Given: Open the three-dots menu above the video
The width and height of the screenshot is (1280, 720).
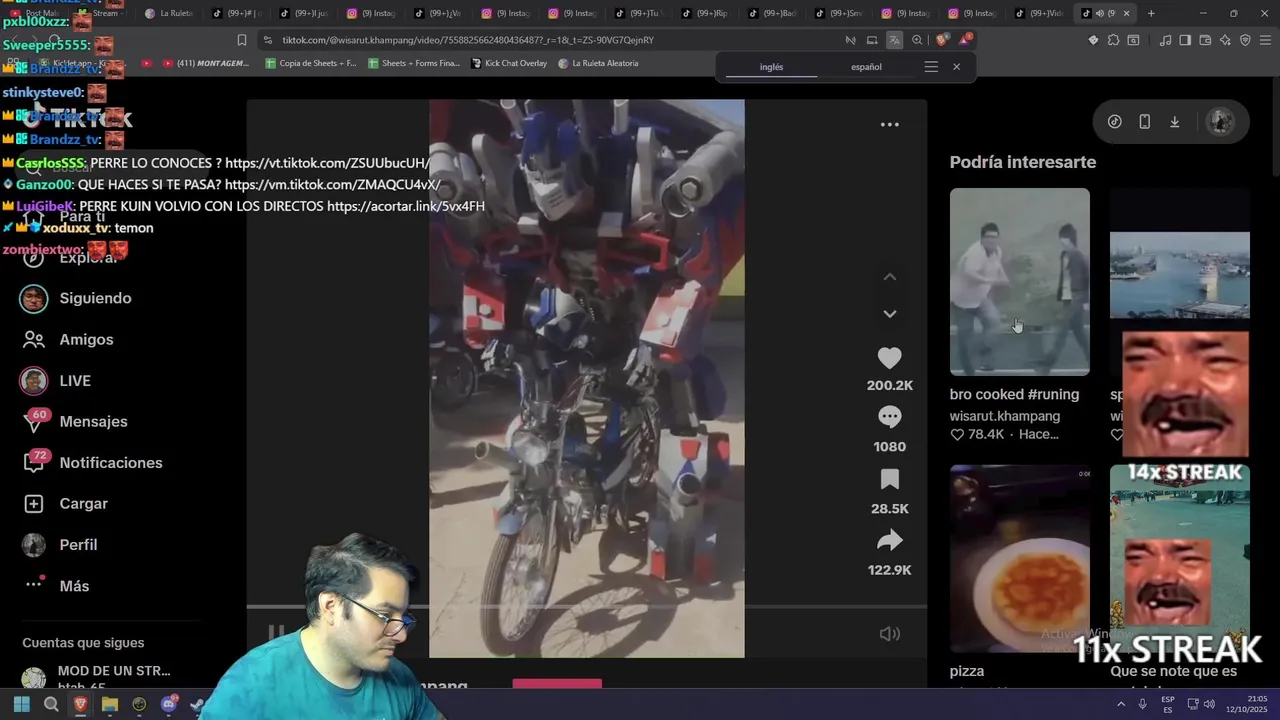Looking at the screenshot, I should point(889,125).
